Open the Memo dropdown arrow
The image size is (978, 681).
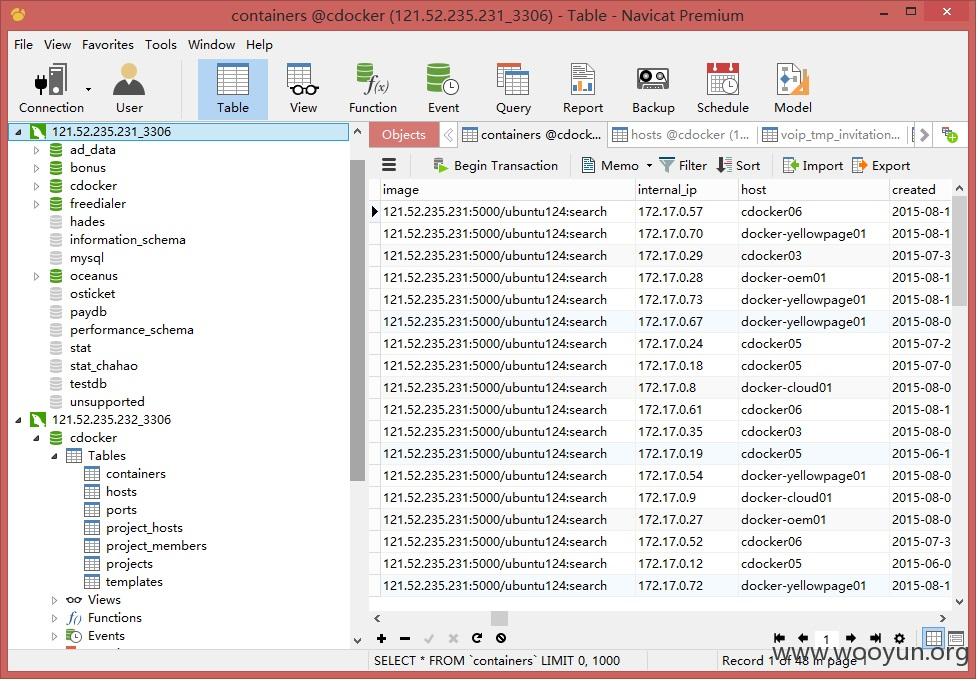pyautogui.click(x=649, y=166)
